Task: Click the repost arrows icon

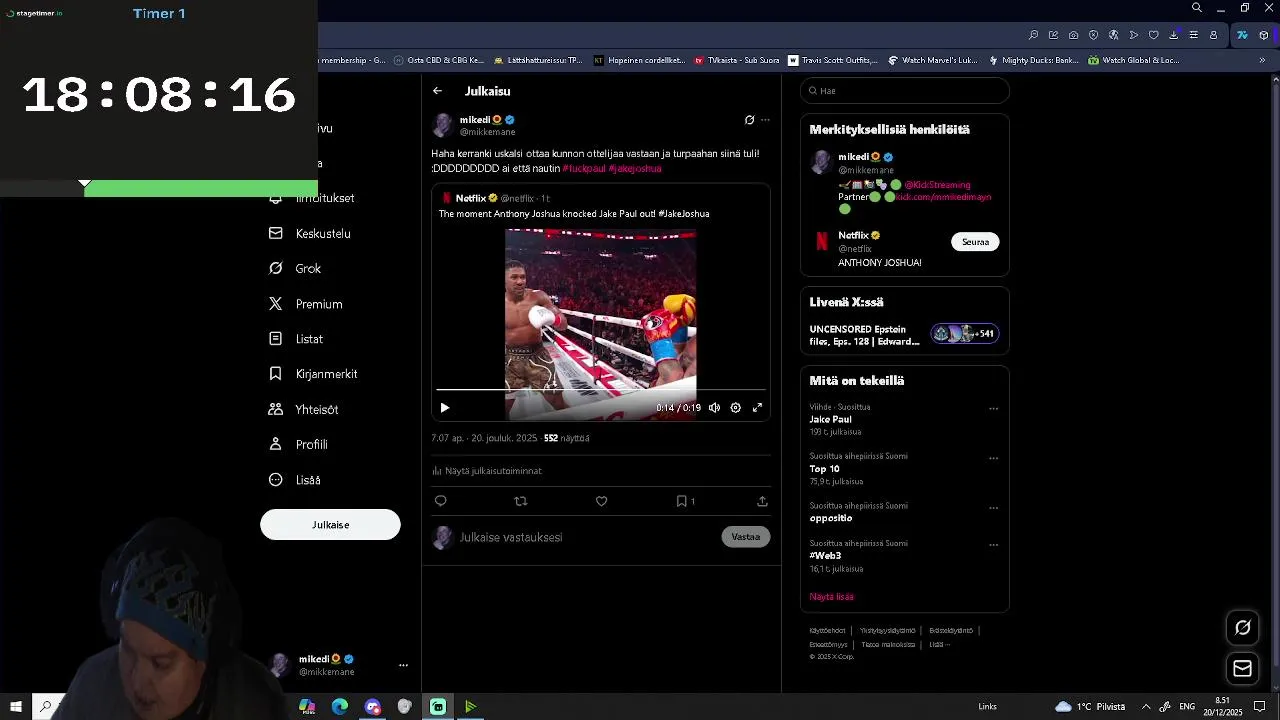Action: [520, 501]
